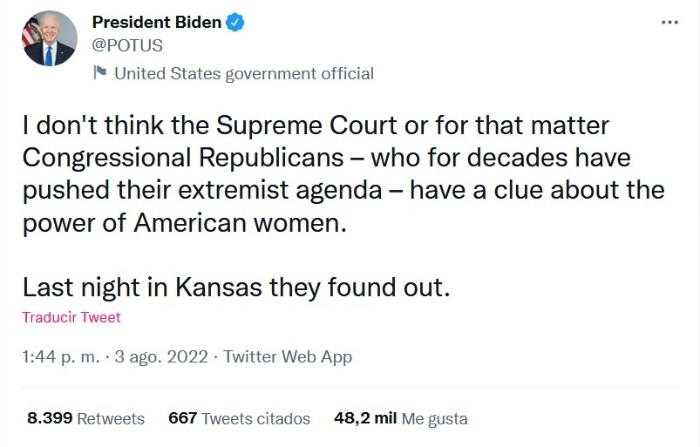Open the 48,2 mil Me gusta list
The image size is (700, 447).
click(400, 418)
